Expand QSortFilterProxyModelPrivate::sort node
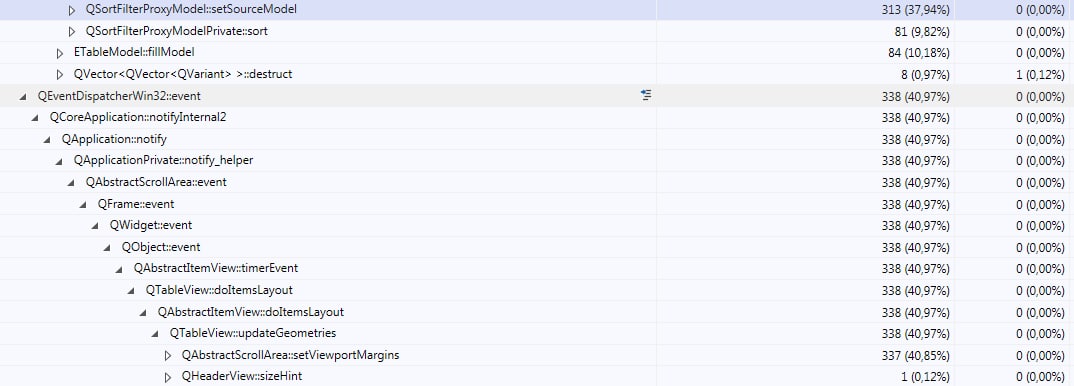Screen dimensions: 1074x386 click(x=72, y=31)
